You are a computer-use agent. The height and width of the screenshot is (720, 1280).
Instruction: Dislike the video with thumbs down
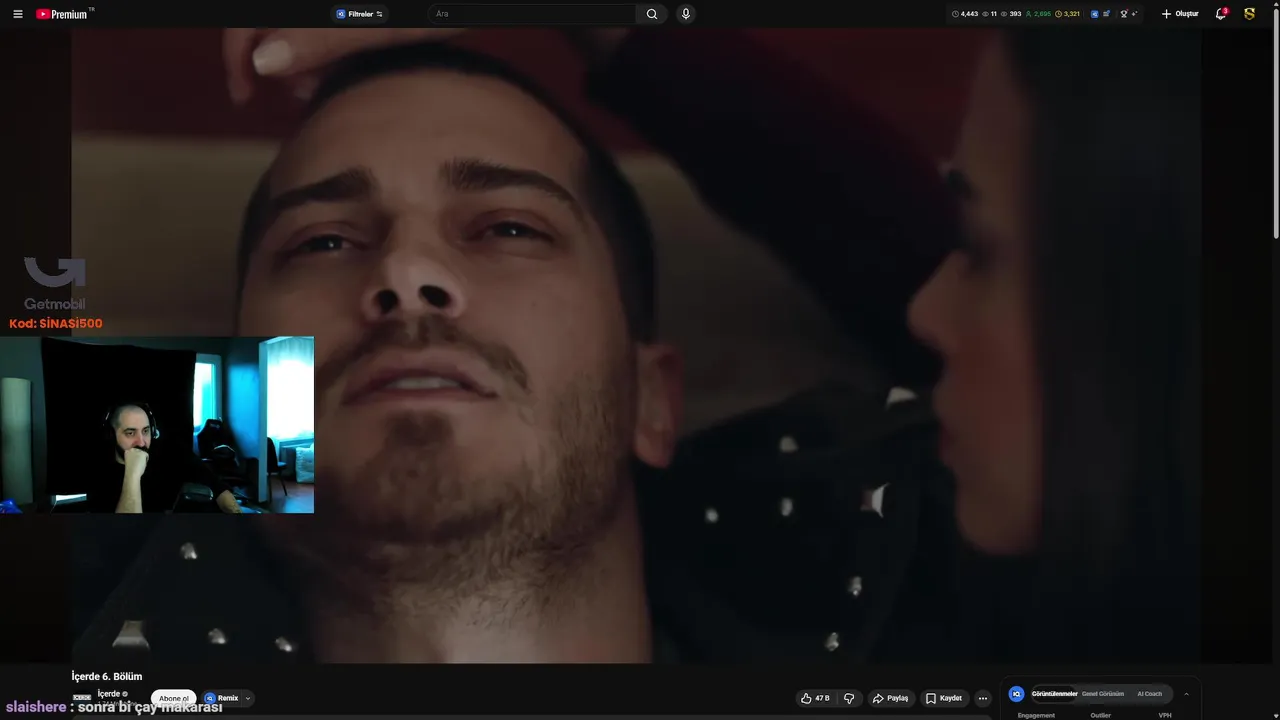[849, 698]
